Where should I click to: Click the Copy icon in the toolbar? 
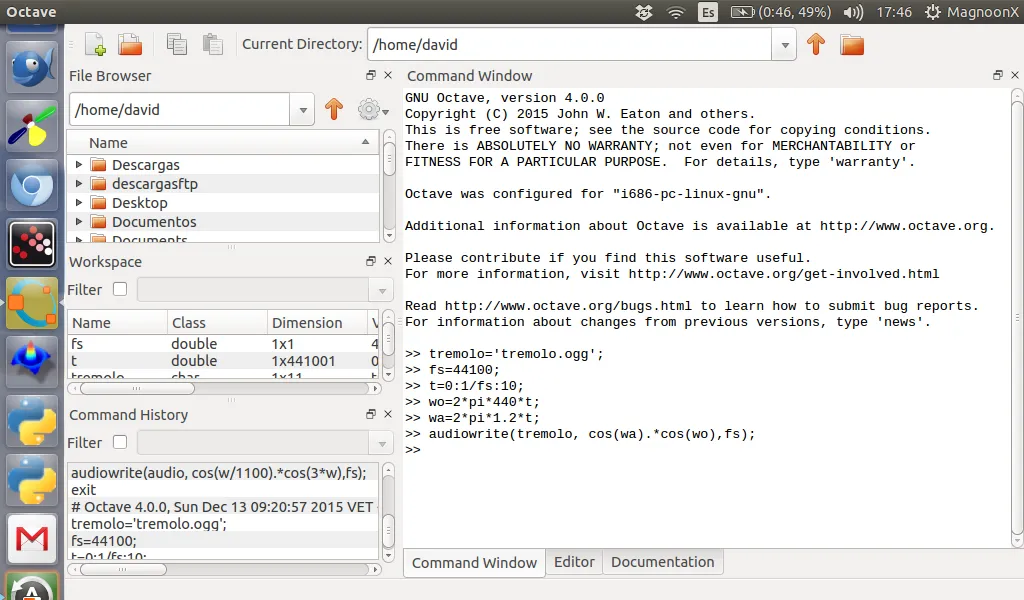[x=177, y=44]
